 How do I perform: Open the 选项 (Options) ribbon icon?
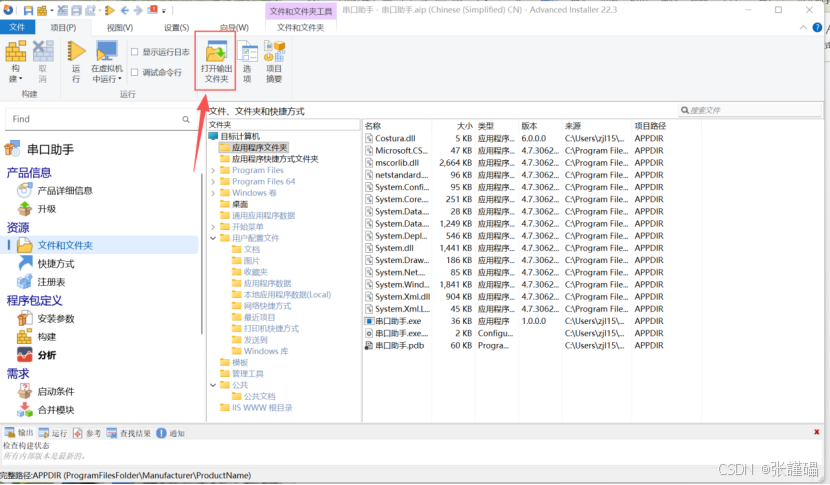pyautogui.click(x=247, y=62)
